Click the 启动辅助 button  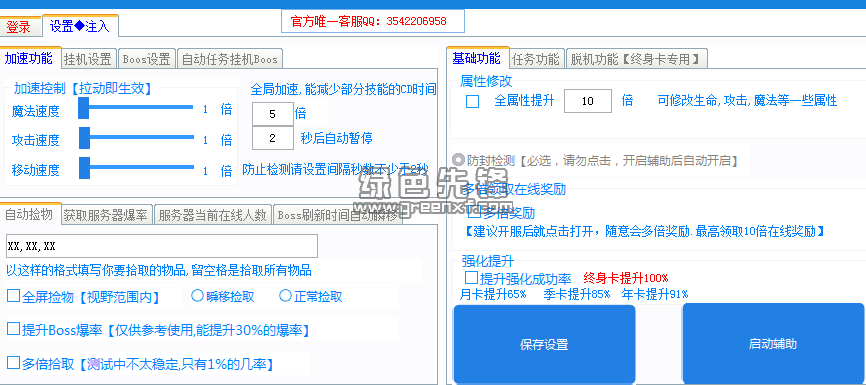click(x=773, y=344)
